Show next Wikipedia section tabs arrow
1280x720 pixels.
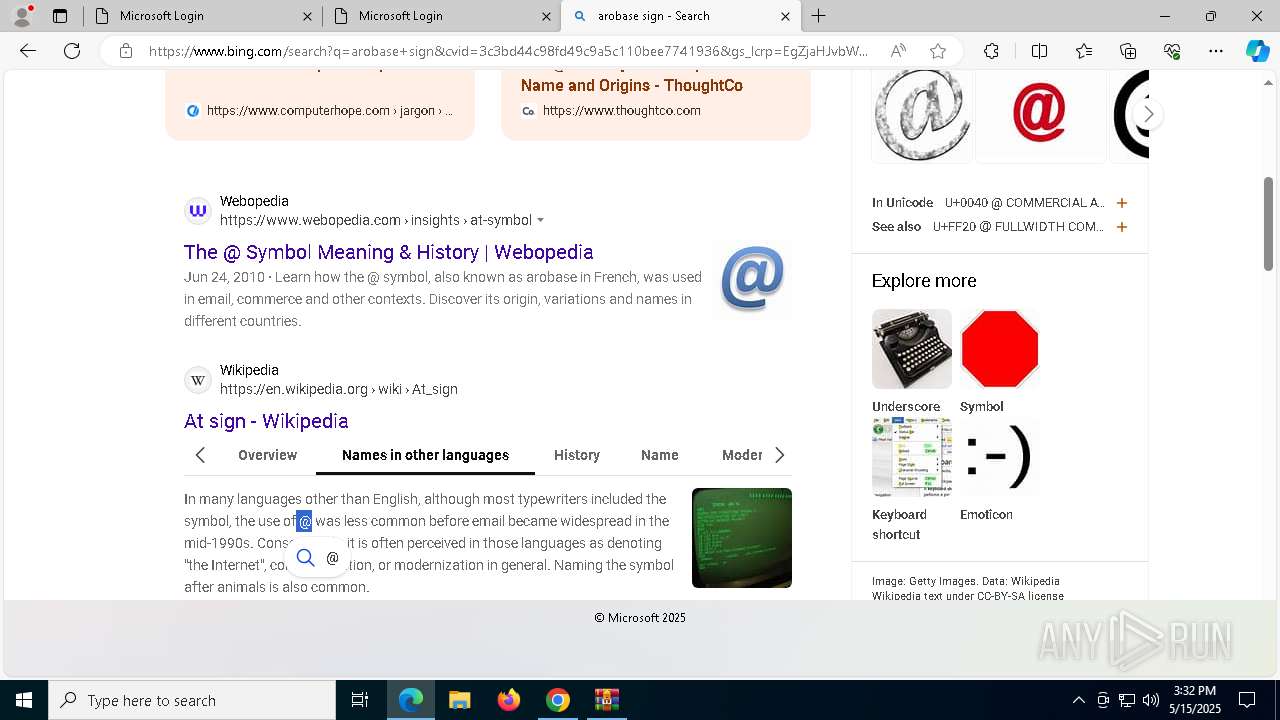point(779,455)
